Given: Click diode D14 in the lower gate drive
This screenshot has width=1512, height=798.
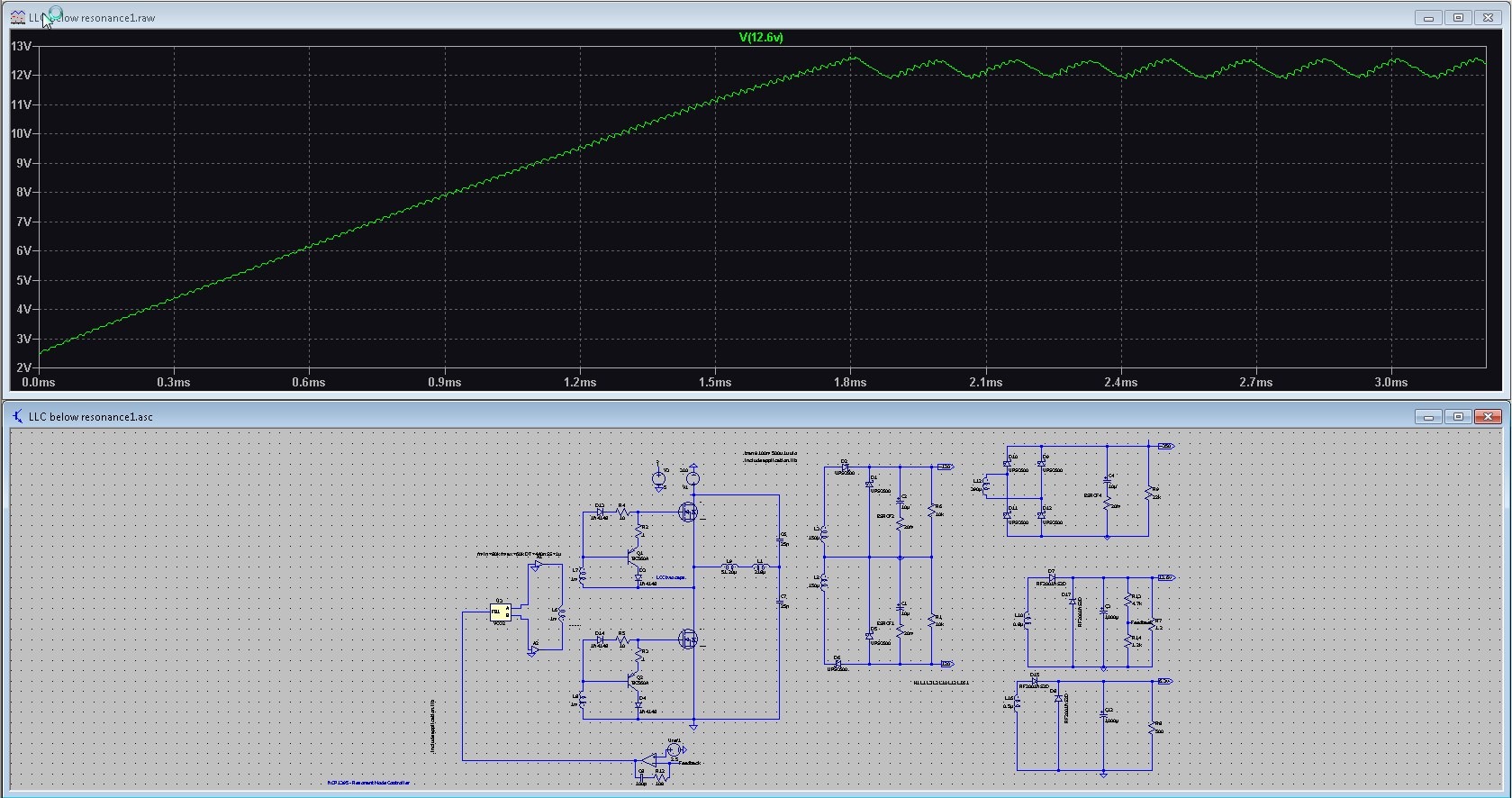Looking at the screenshot, I should pyautogui.click(x=600, y=639).
